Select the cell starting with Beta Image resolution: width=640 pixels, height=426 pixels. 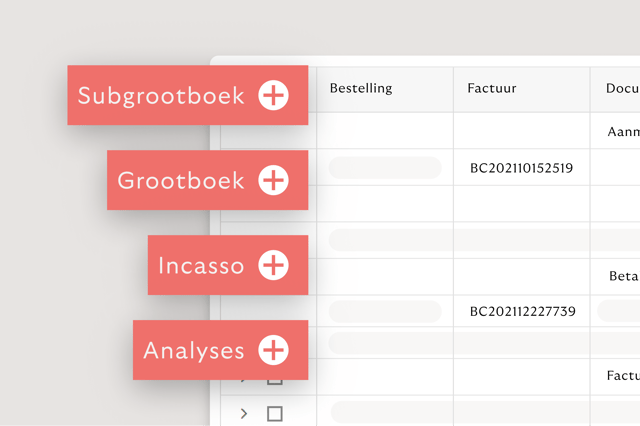pyautogui.click(x=622, y=275)
